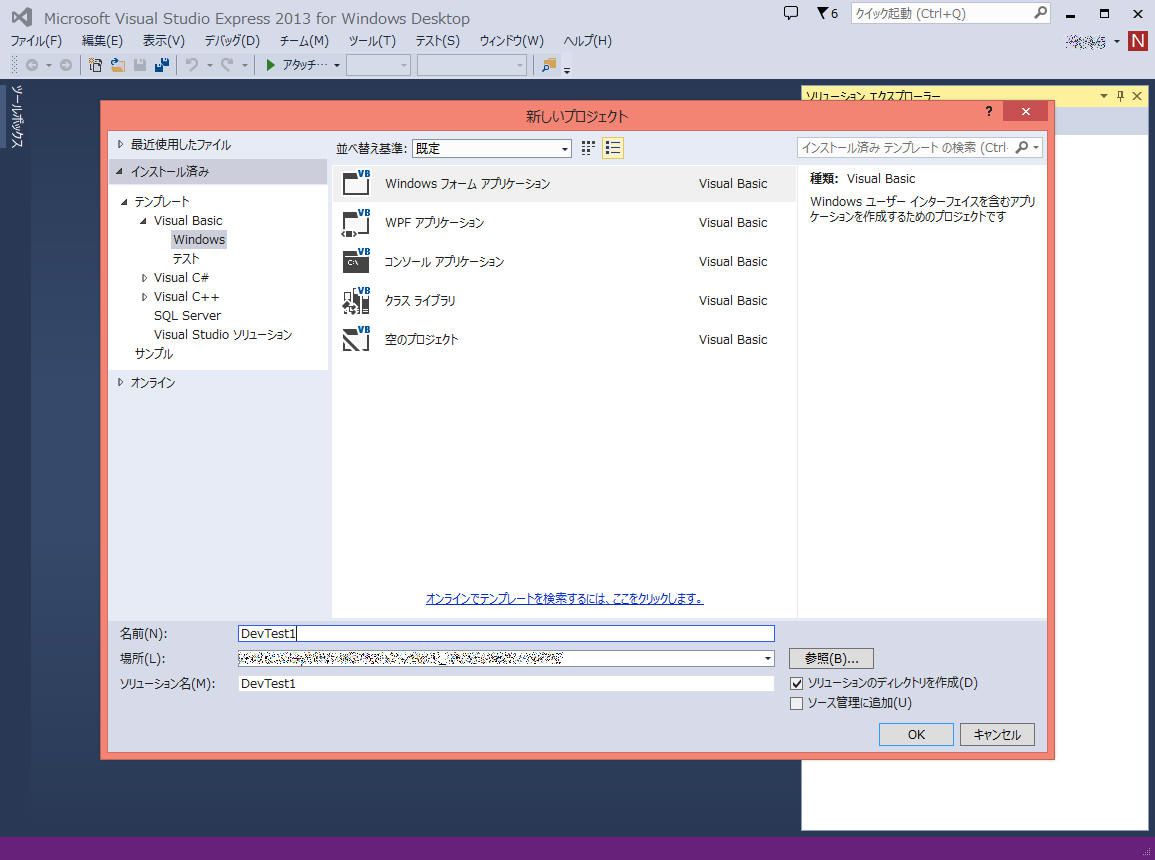
Task: Open the ファイル(F) menu
Action: click(x=36, y=40)
